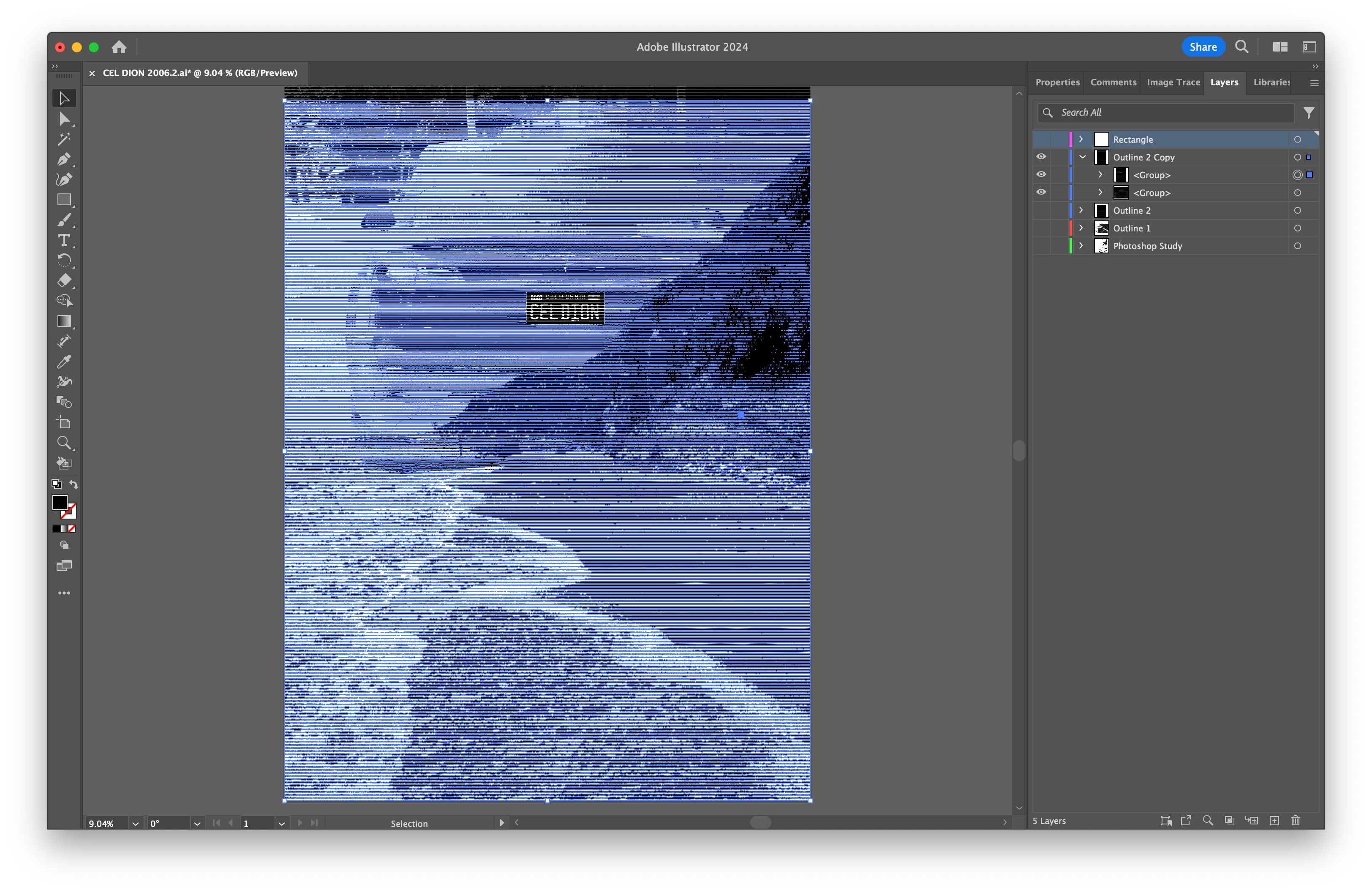Select the Pen tool

pos(63,159)
